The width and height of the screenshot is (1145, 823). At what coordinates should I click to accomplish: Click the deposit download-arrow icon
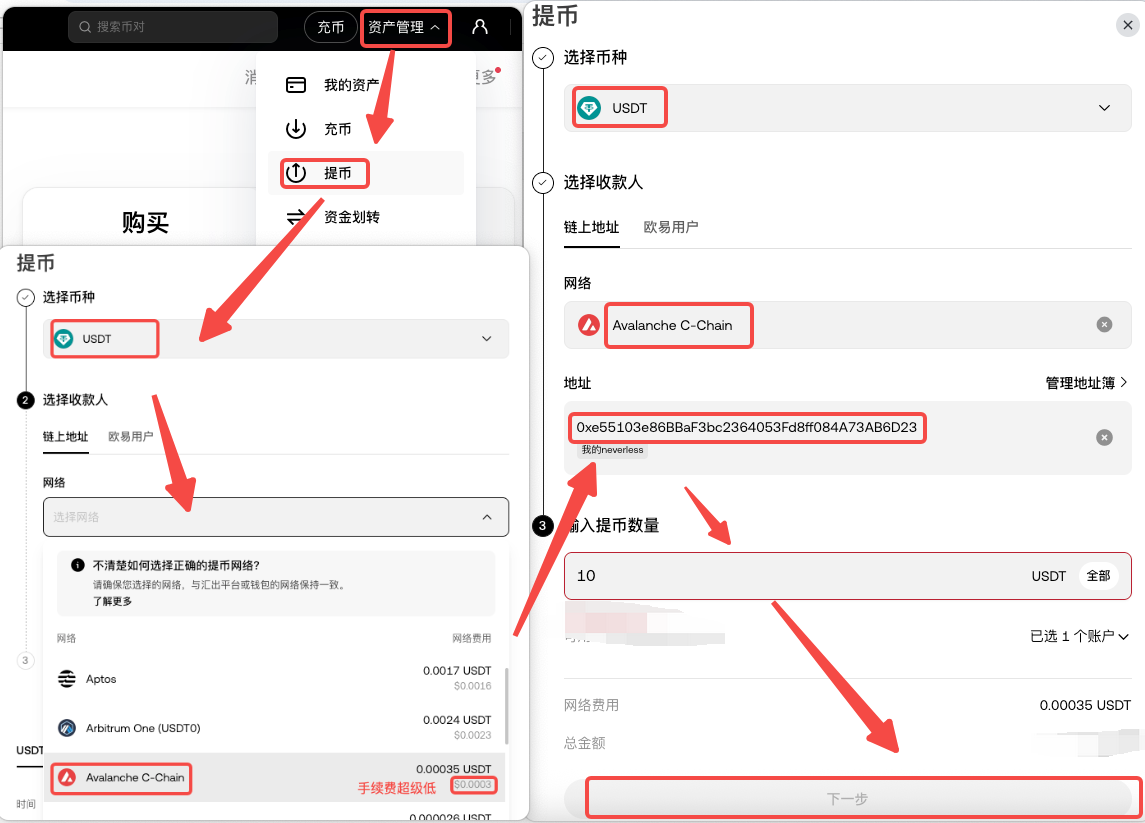tap(296, 129)
